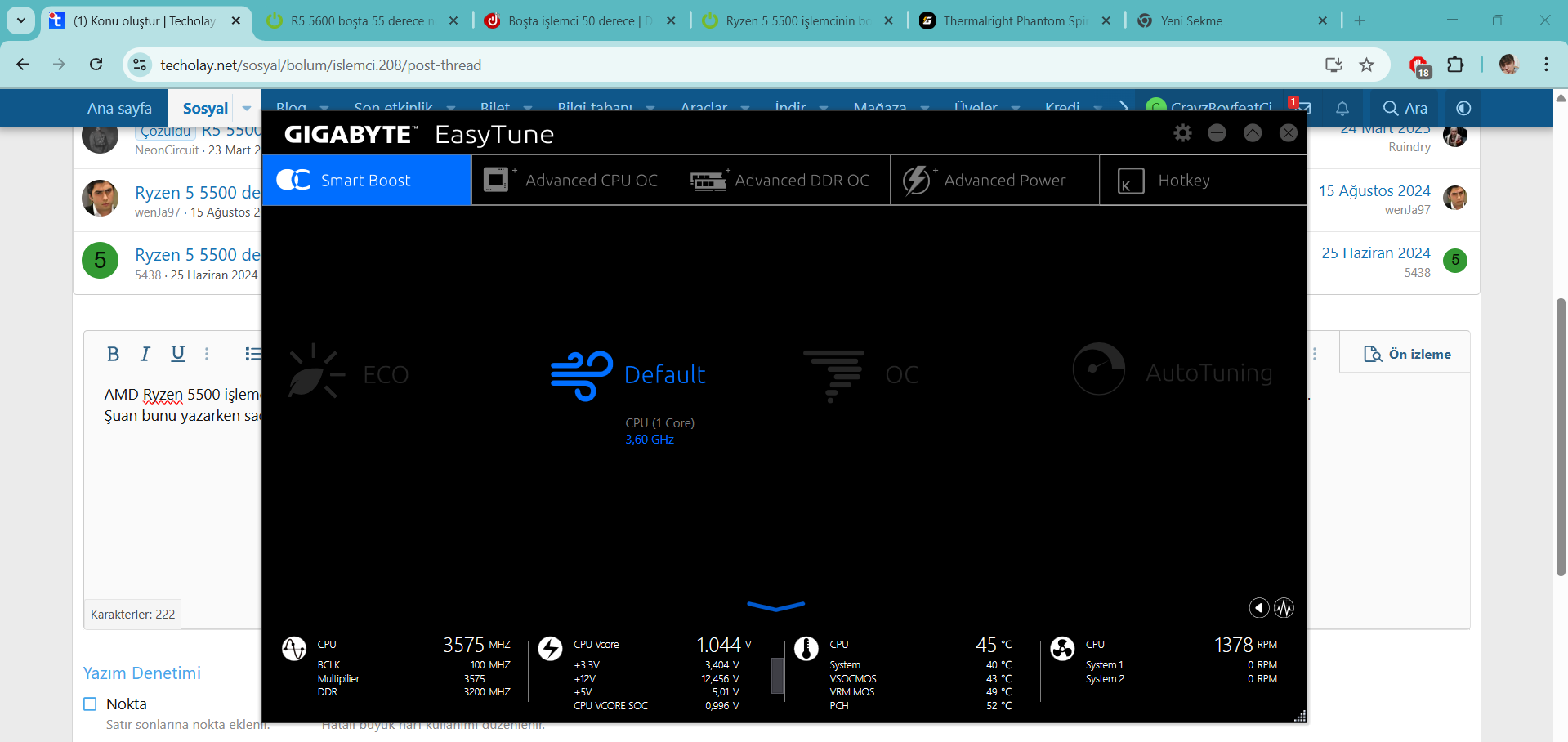Open the NeonCircuit user link

(x=167, y=150)
